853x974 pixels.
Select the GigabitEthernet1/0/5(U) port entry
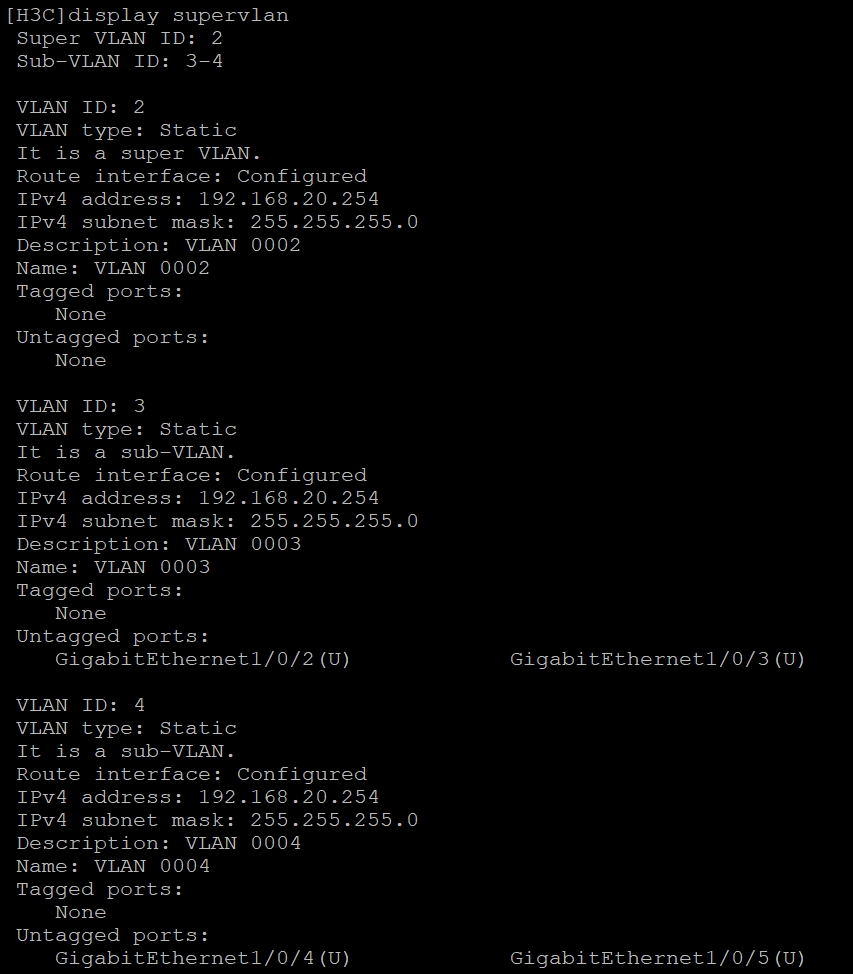pos(657,959)
